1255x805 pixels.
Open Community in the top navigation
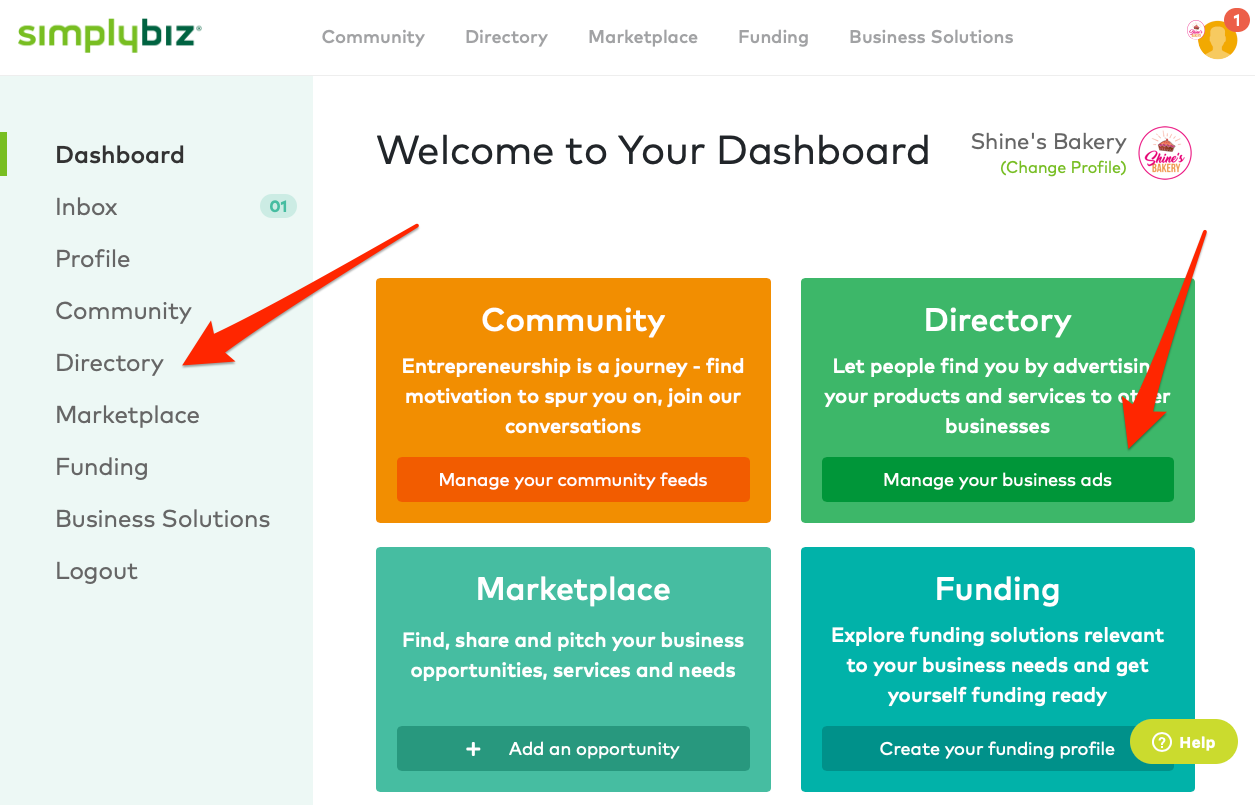coord(373,37)
